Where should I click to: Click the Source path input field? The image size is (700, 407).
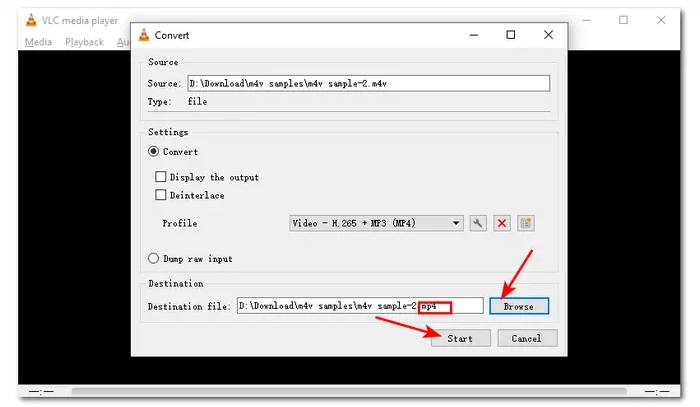pyautogui.click(x=368, y=83)
